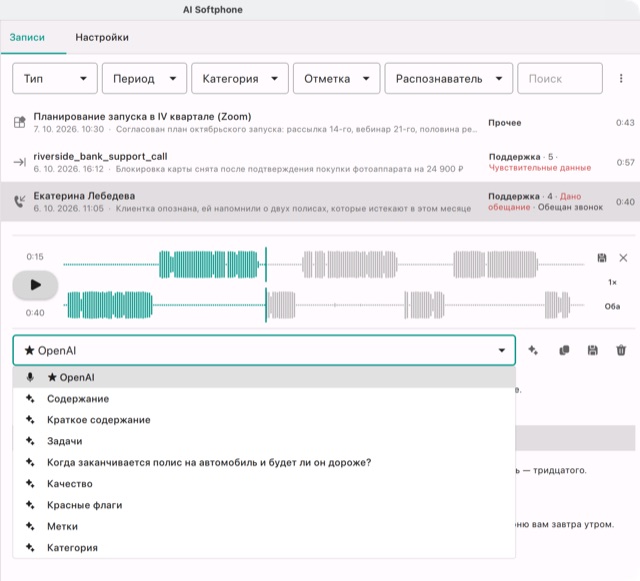
Task: Choose the Красные флаги option
Action: pos(264,505)
